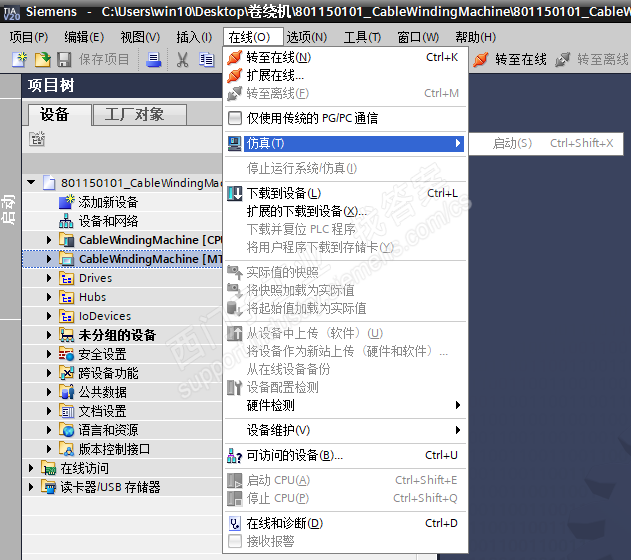Click the 安全设置 security settings icon
Image resolution: width=631 pixels, height=560 pixels.
(x=66, y=354)
